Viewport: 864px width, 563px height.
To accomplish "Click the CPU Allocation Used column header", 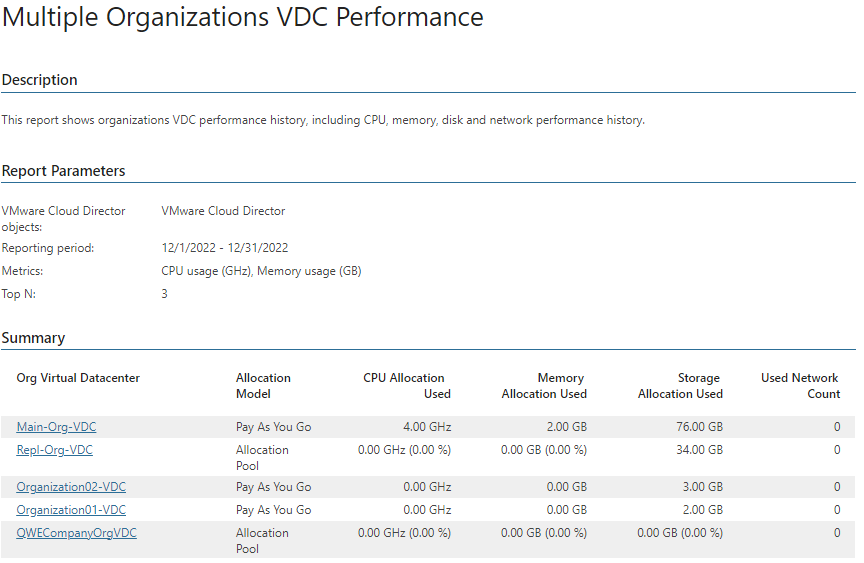I will coord(407,386).
